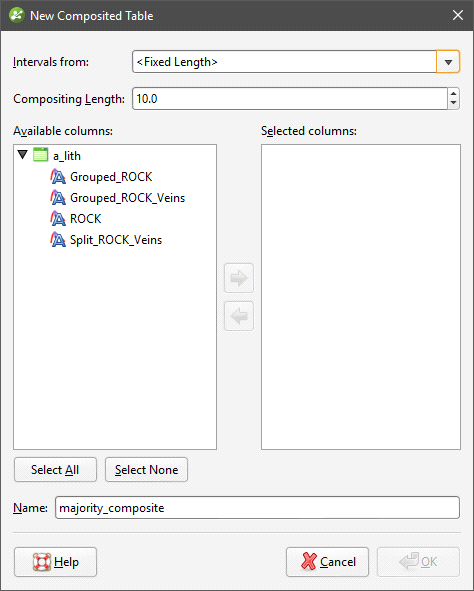This screenshot has height=591, width=474.
Task: Click the right arrow to add column
Action: [x=239, y=278]
